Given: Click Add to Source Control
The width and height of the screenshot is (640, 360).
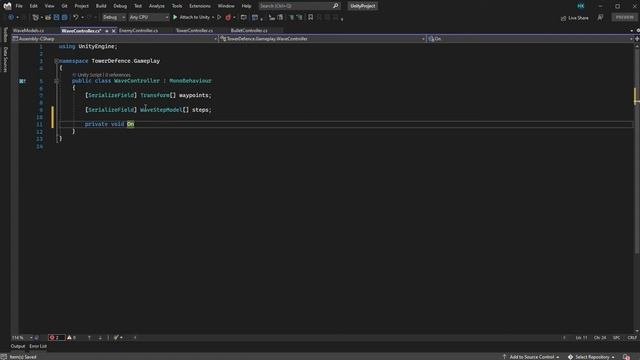Looking at the screenshot, I should point(531,357).
